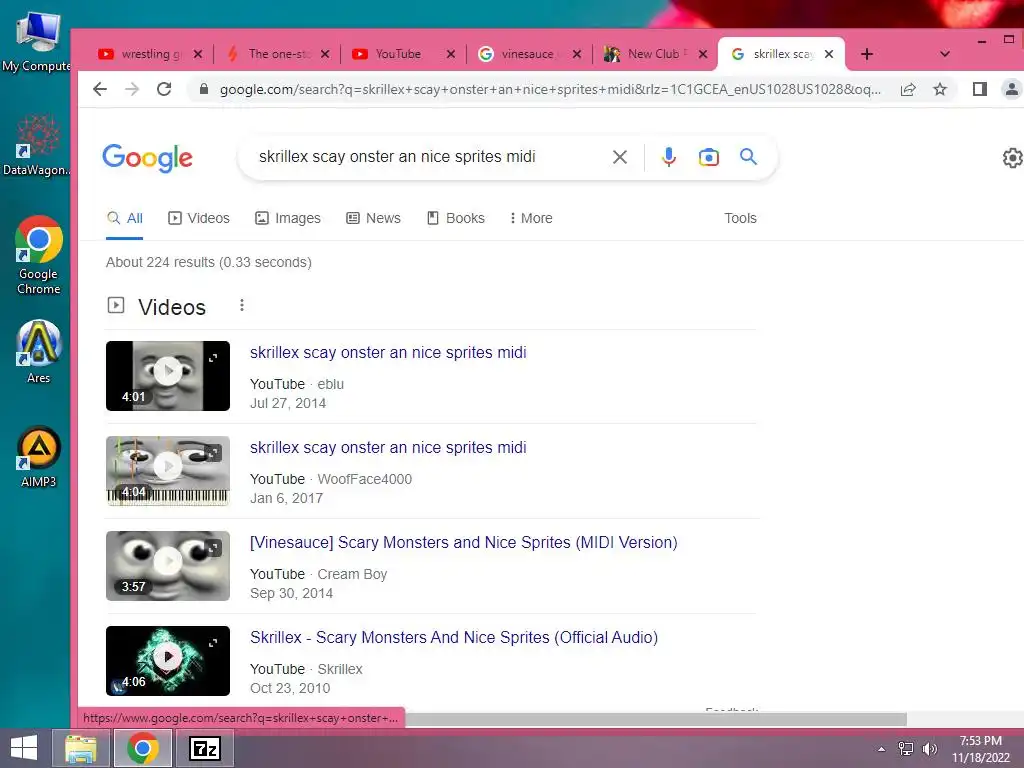This screenshot has height=768, width=1024.
Task: Play the 4:06 Skrillex video thumbnail
Action: click(168, 660)
